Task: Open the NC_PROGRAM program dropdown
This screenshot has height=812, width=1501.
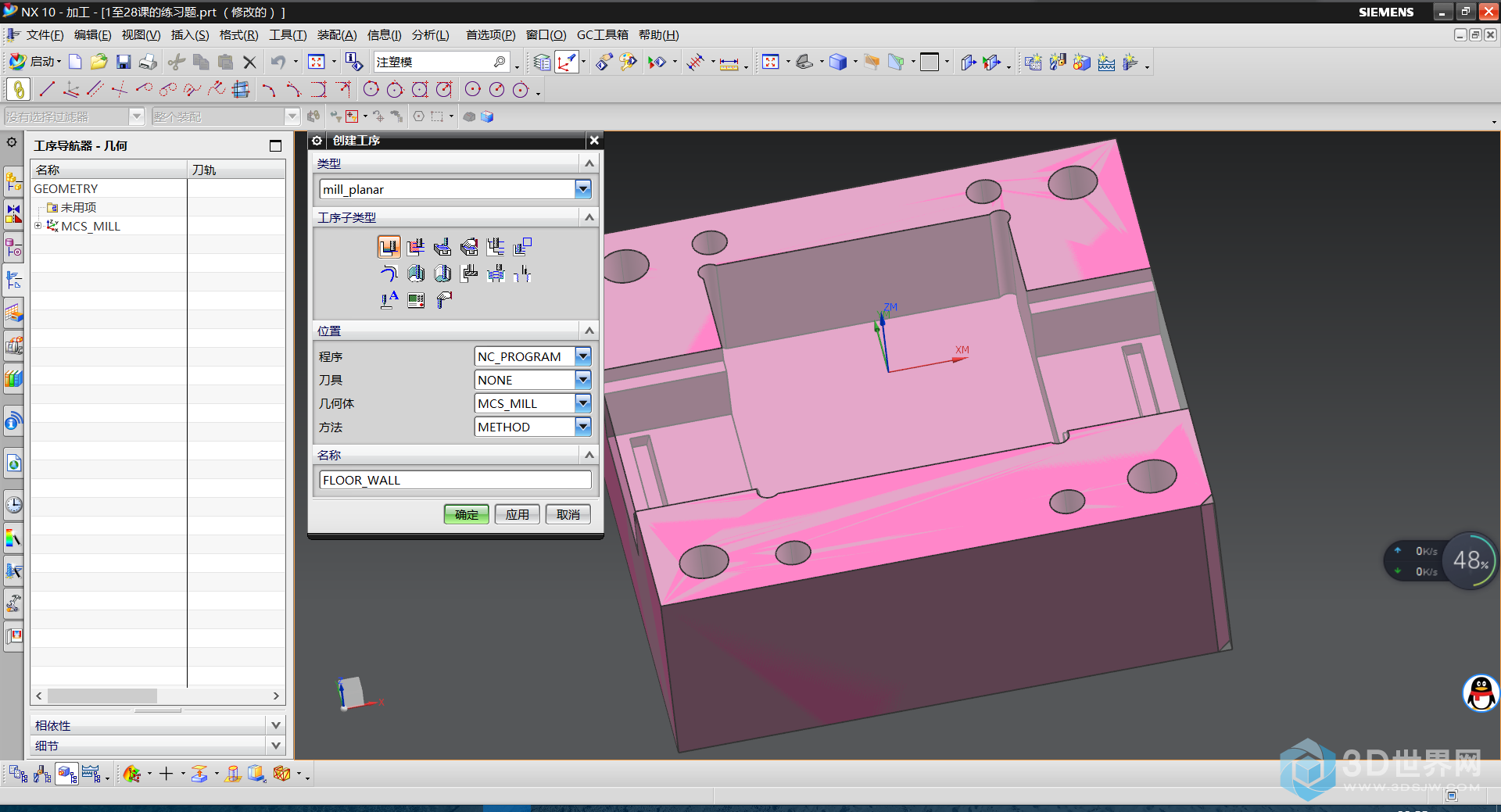Action: pos(582,356)
